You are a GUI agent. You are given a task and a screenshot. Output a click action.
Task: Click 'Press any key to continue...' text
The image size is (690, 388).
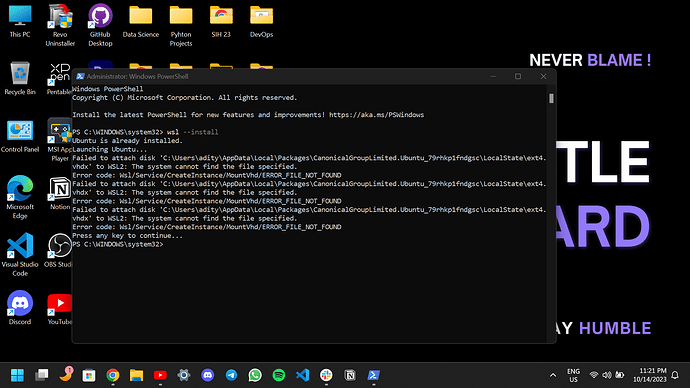(127, 235)
